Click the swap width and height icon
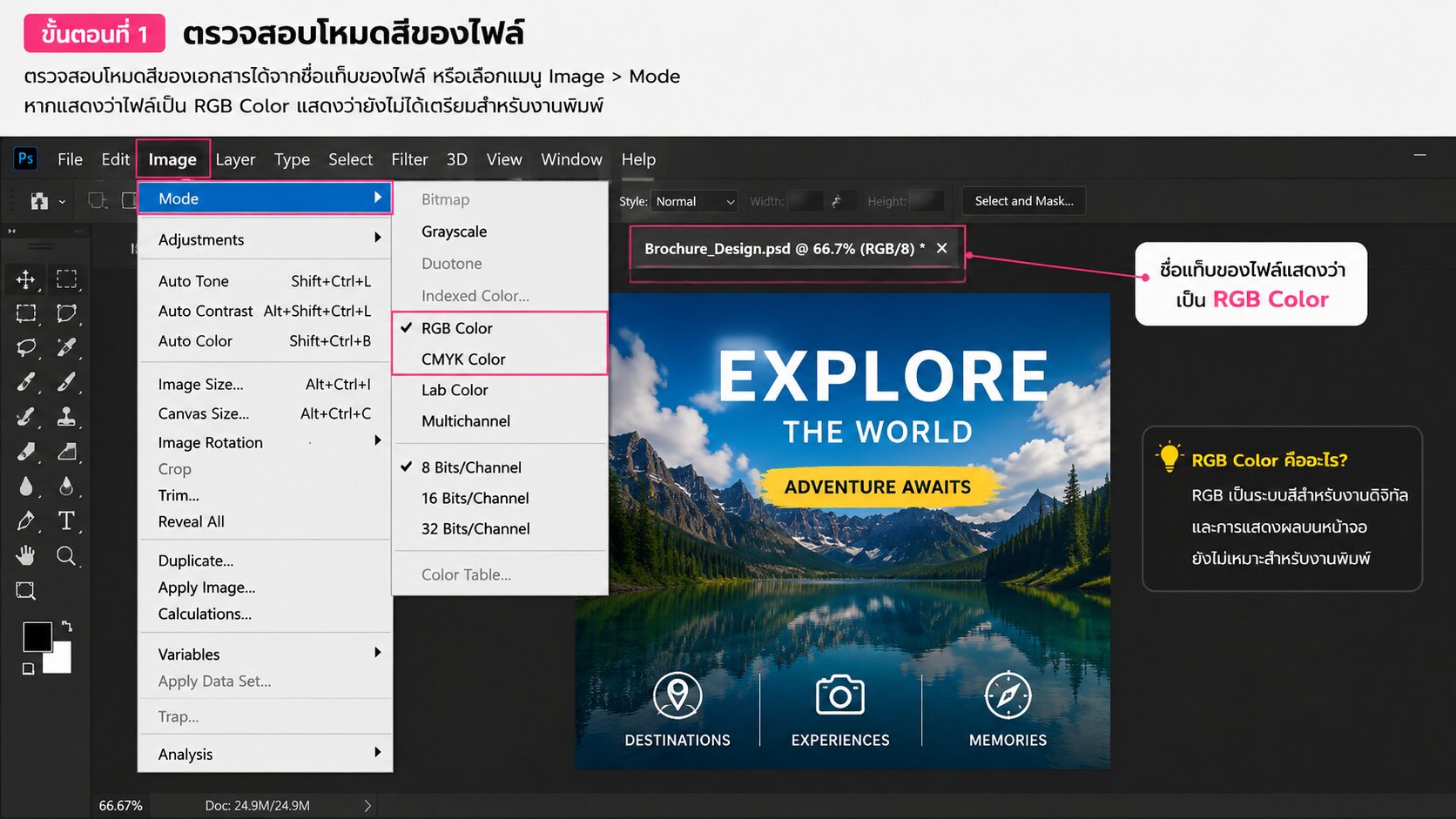The height and width of the screenshot is (819, 1456). point(837,201)
